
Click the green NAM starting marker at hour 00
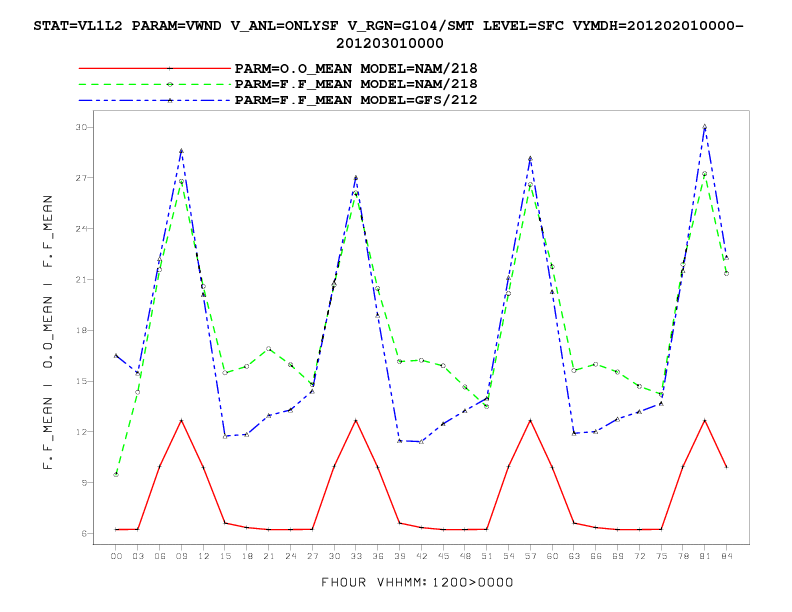click(x=116, y=475)
